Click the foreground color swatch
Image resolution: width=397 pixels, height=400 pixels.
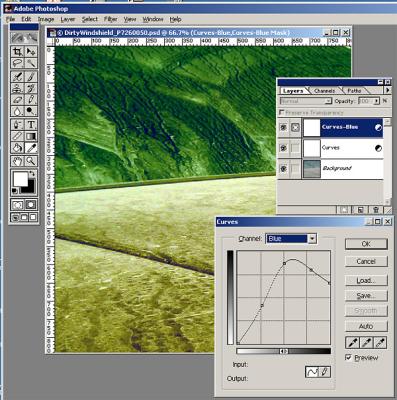[x=21, y=179]
